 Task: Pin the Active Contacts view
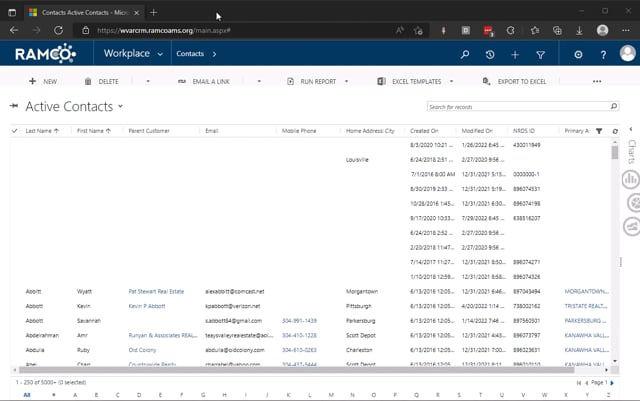tap(14, 106)
